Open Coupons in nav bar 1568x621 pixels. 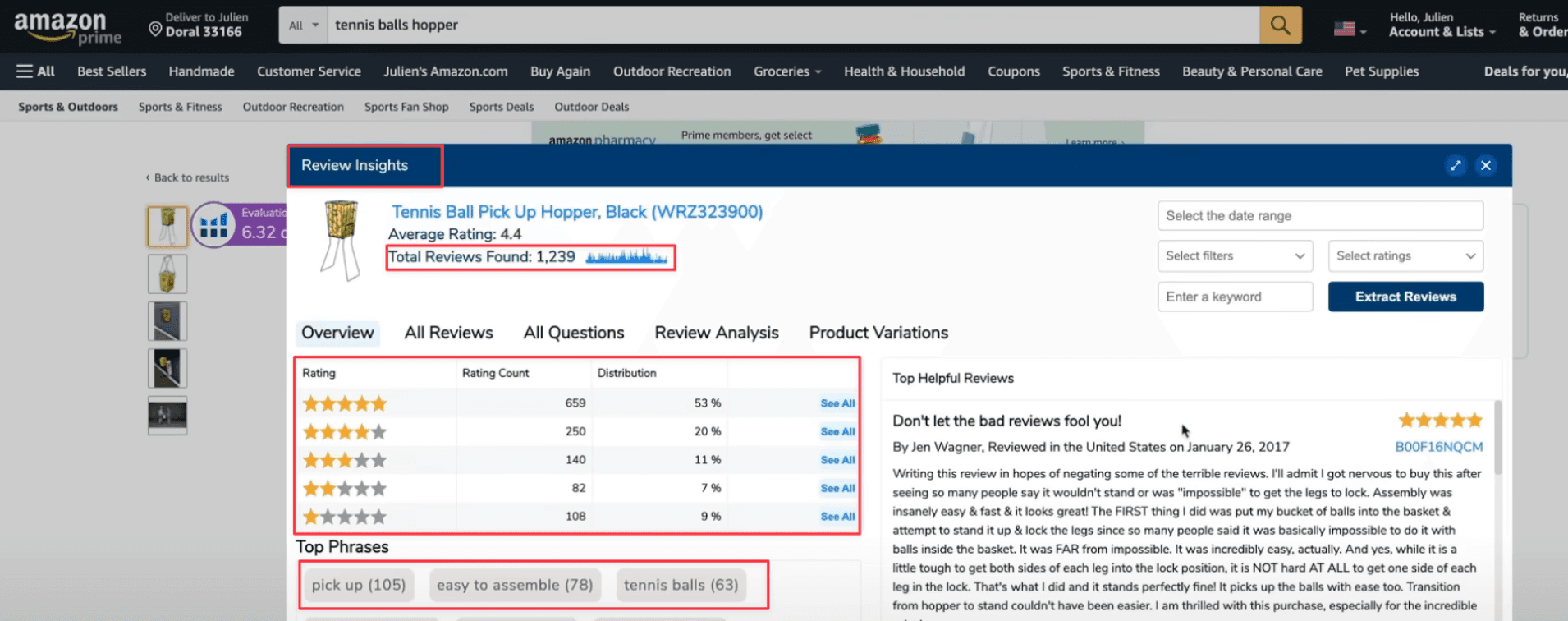point(1013,71)
